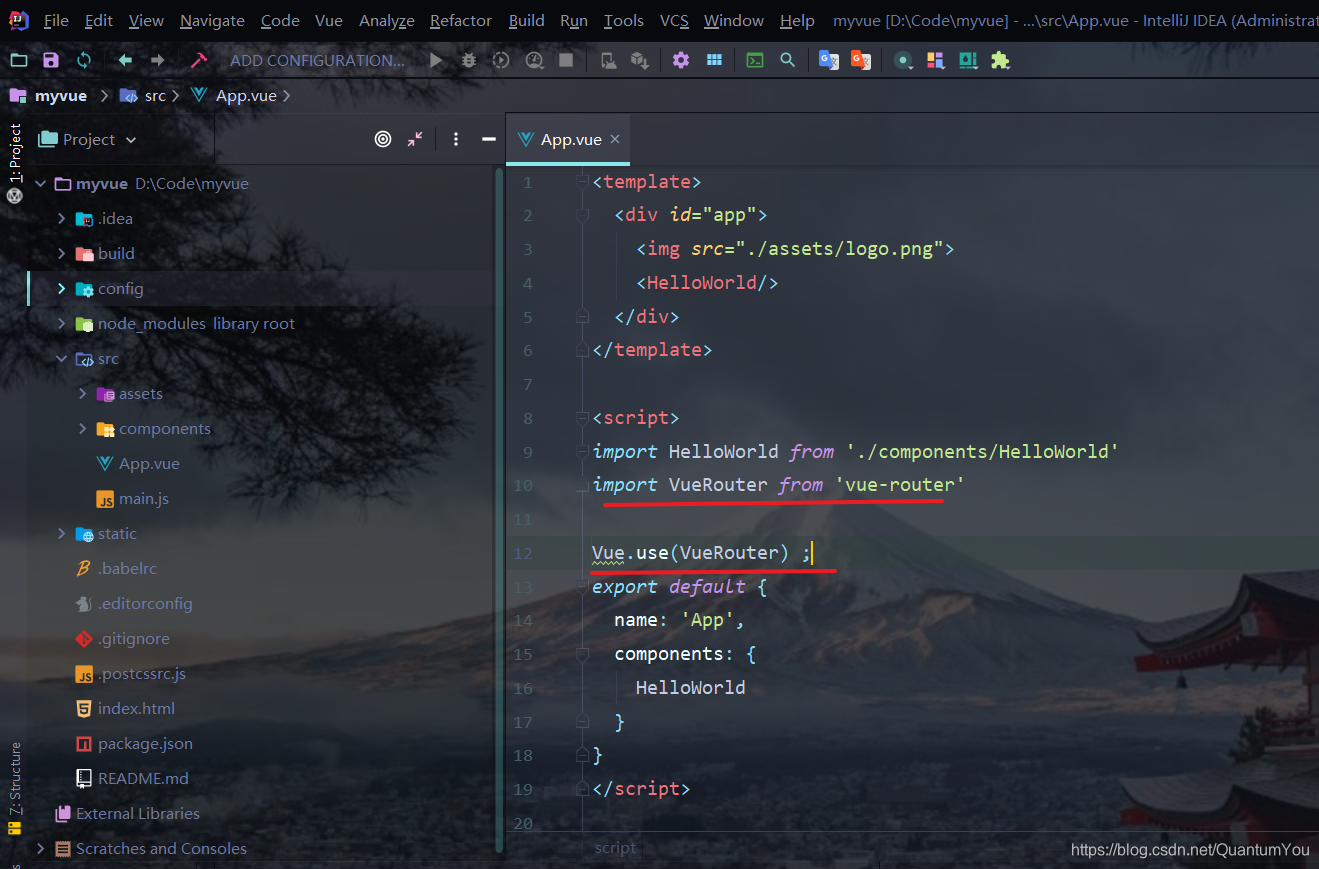Viewport: 1319px width, 869px height.
Task: Click the Stop square icon
Action: [566, 60]
